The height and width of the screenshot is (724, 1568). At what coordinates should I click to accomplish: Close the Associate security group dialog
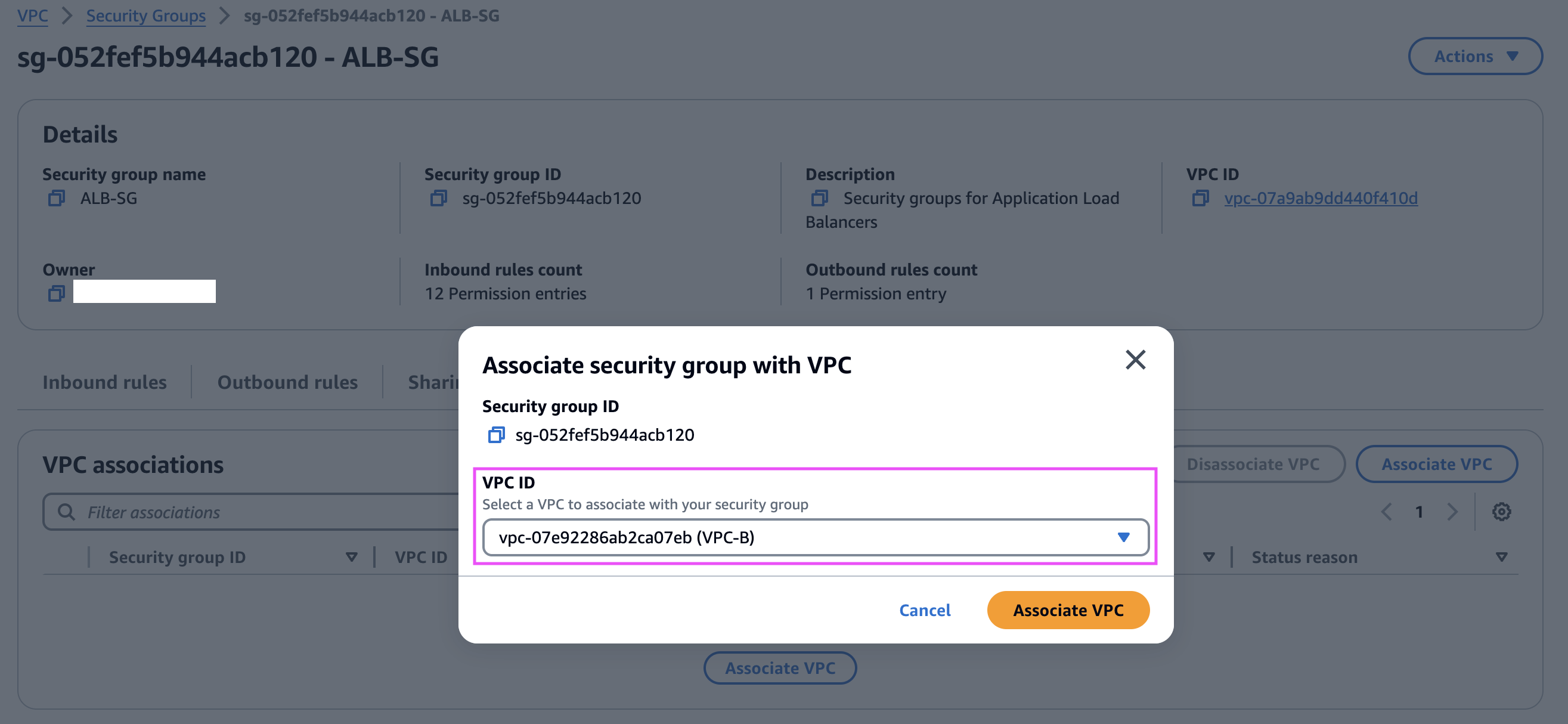1135,360
